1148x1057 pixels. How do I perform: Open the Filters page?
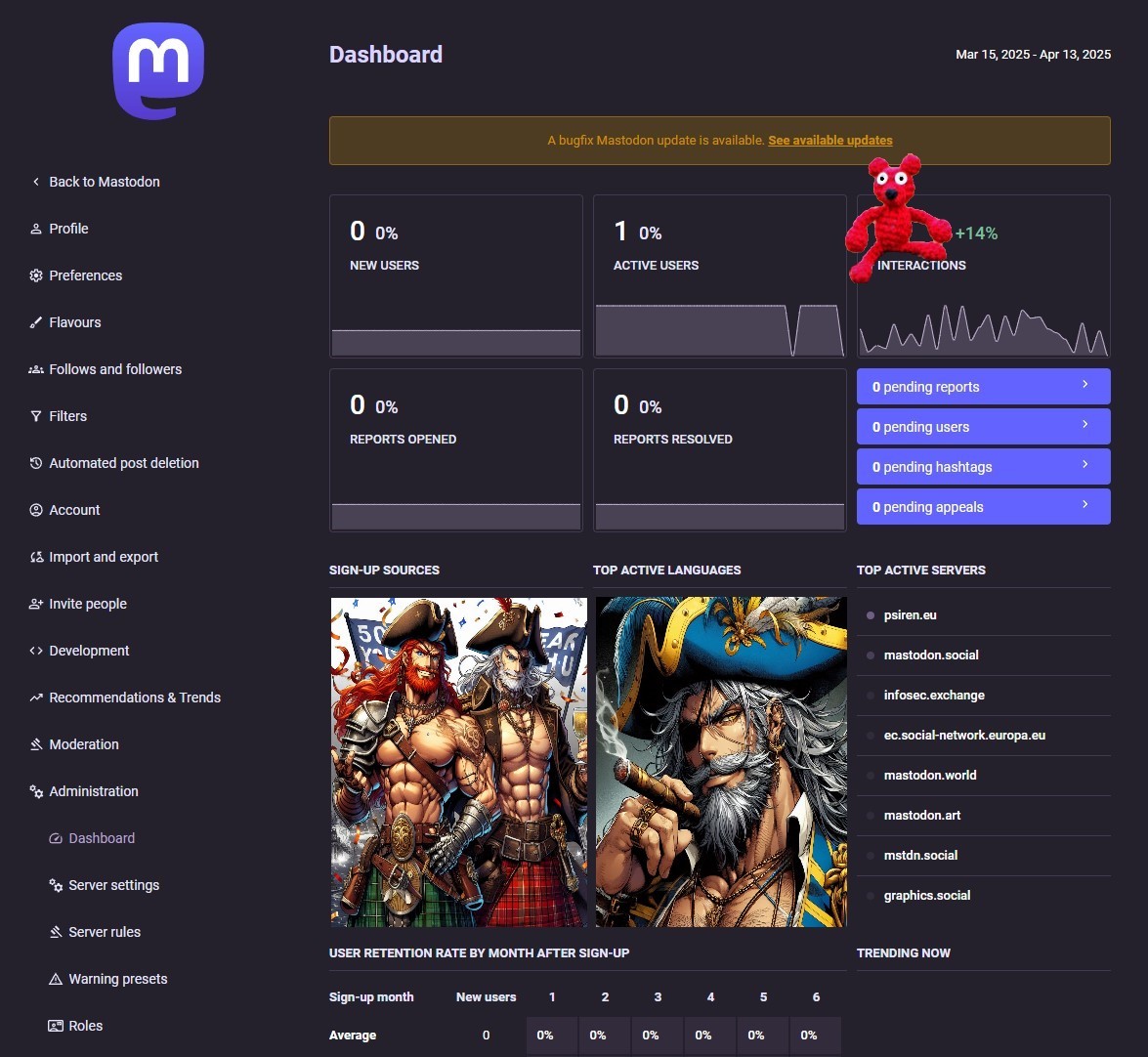tap(67, 416)
